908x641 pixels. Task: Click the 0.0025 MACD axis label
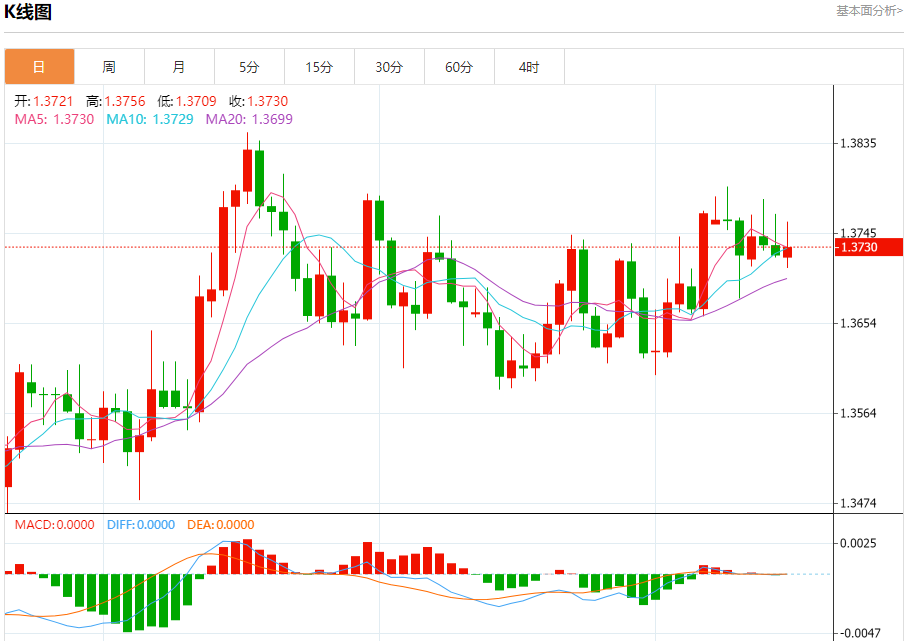[858, 543]
